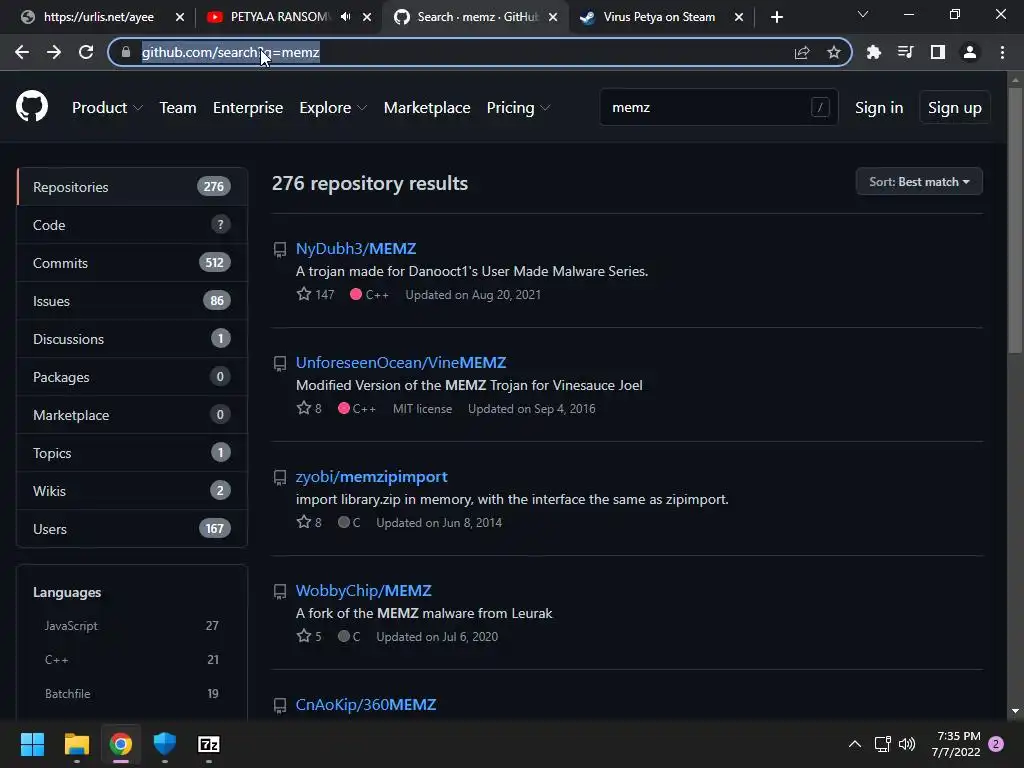Open the volume speaker tray icon
The height and width of the screenshot is (768, 1024).
(x=907, y=744)
